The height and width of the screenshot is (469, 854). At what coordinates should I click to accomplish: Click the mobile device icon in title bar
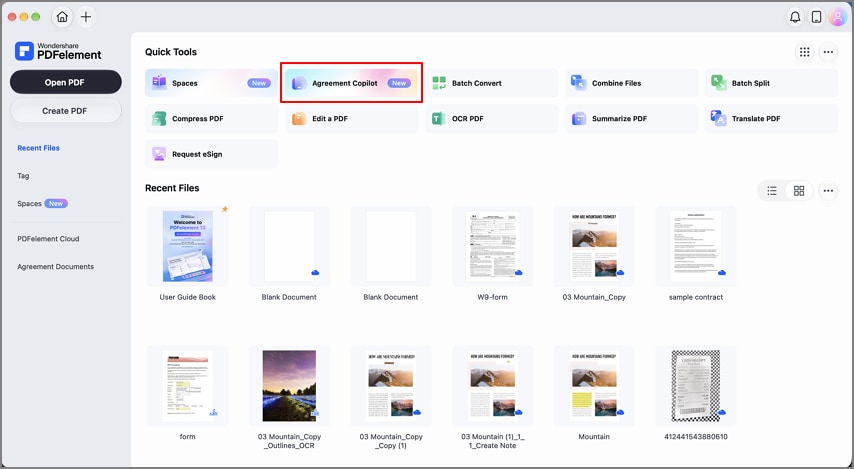pos(816,17)
